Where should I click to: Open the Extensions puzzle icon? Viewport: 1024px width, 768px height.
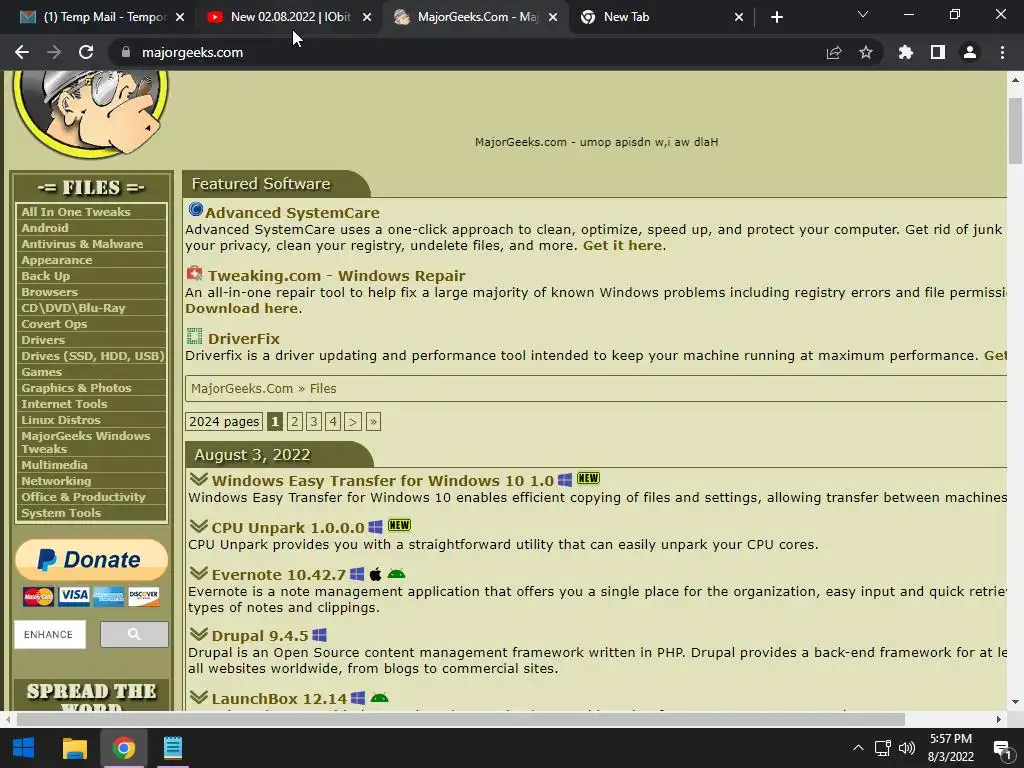(x=906, y=52)
